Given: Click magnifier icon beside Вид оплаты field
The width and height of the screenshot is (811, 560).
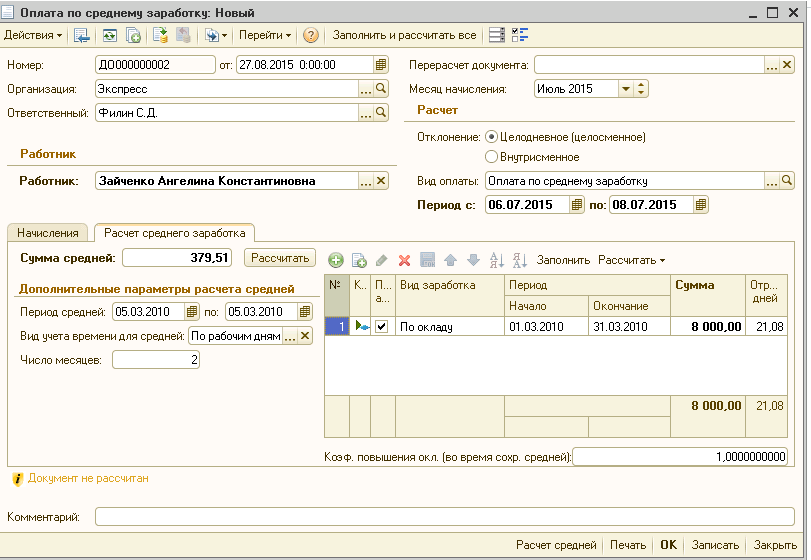Looking at the screenshot, I should [787, 181].
